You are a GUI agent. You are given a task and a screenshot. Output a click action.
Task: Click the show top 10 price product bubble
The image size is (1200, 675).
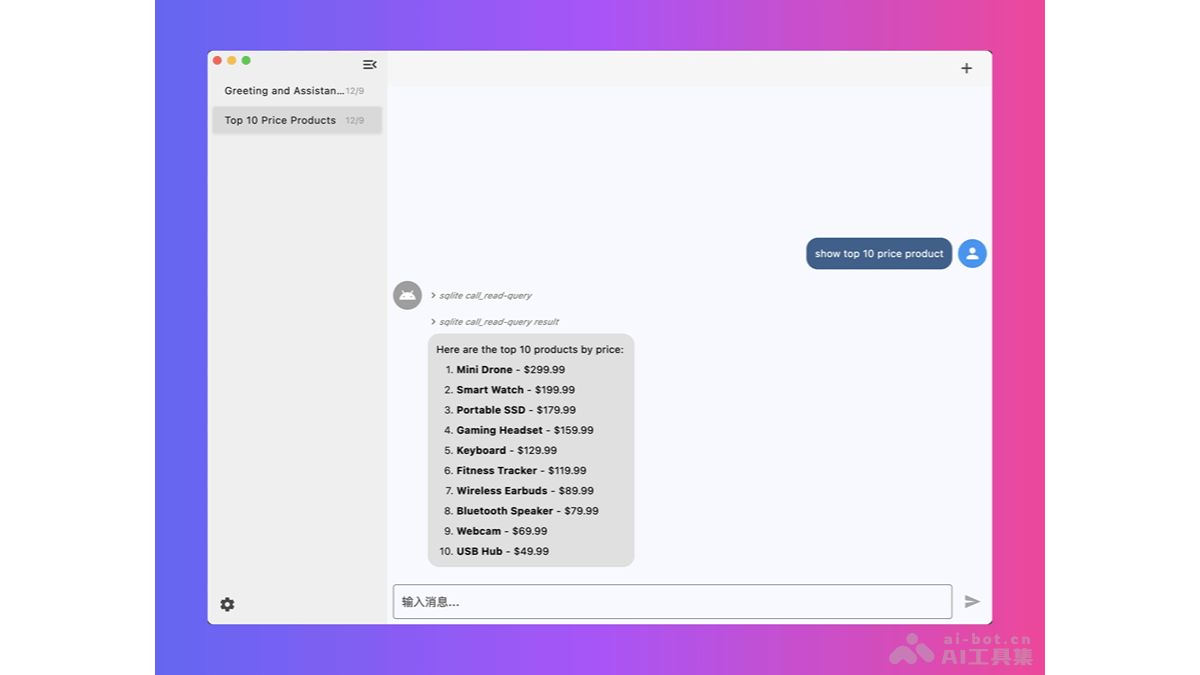(878, 253)
